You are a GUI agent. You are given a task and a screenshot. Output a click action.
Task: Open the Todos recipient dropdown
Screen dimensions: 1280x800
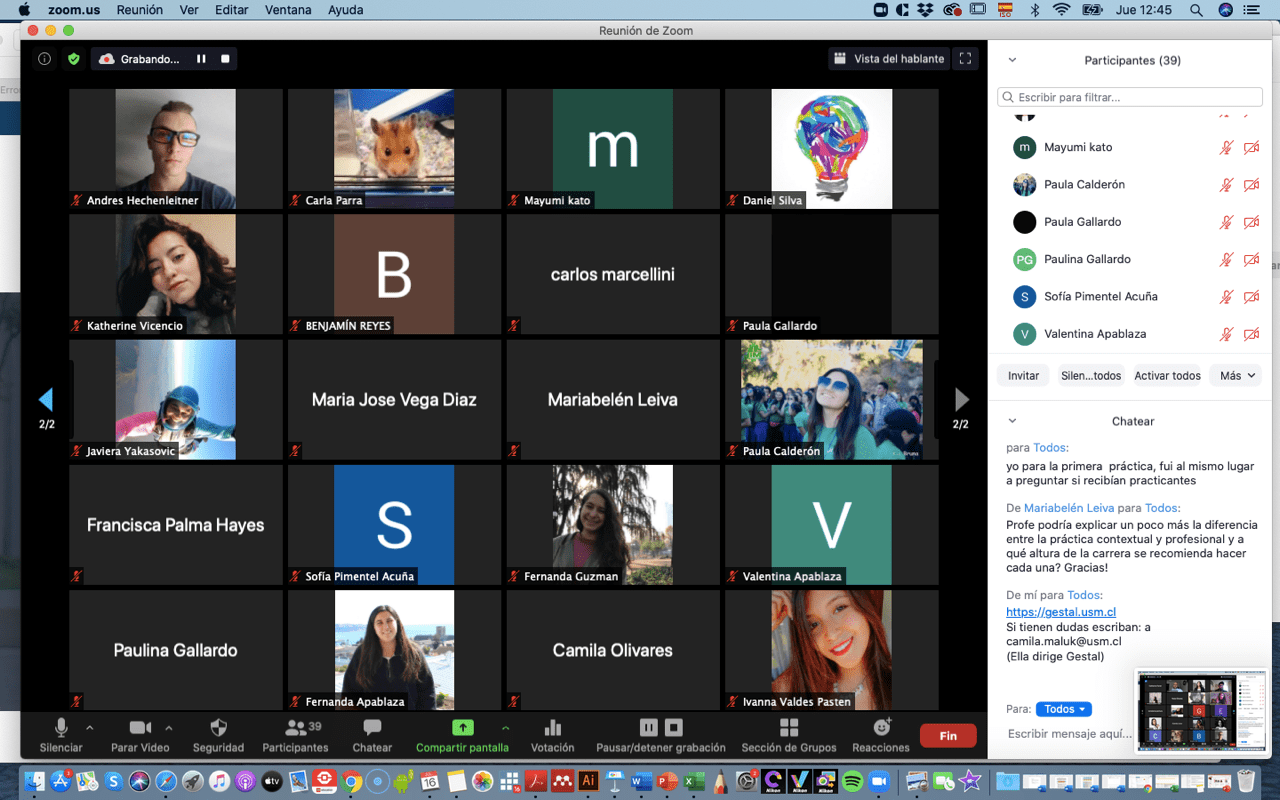click(x=1063, y=709)
